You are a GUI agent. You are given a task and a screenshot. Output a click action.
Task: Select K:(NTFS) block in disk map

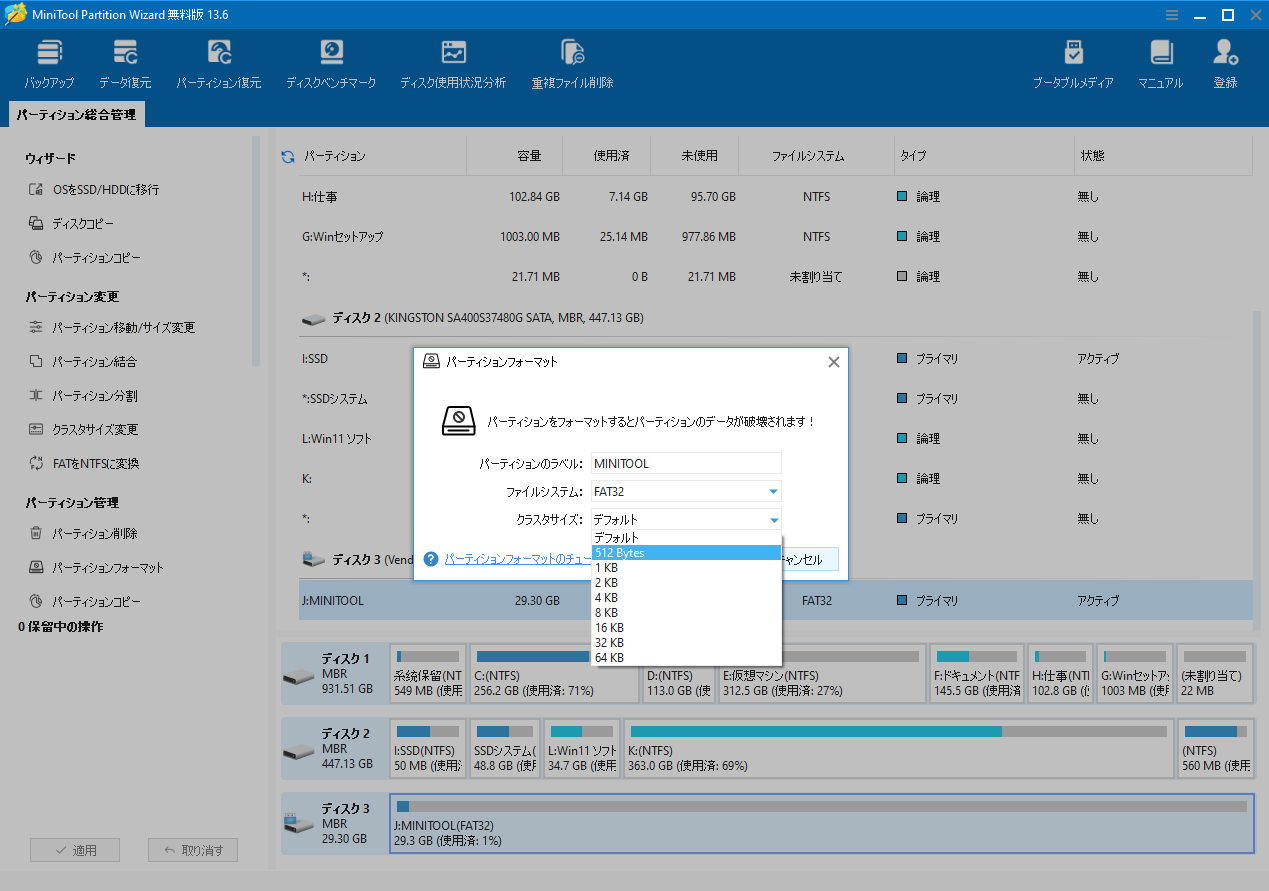897,749
